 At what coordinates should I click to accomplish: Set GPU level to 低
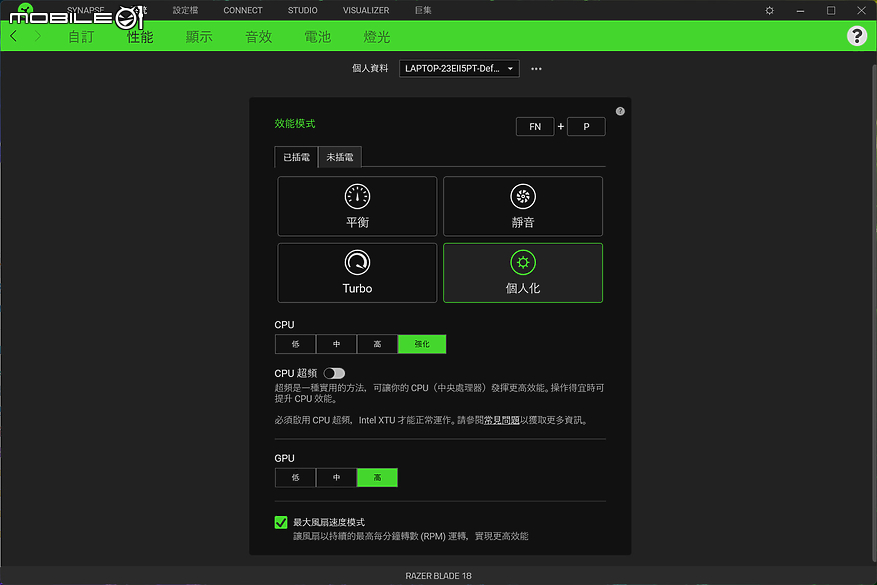click(295, 478)
